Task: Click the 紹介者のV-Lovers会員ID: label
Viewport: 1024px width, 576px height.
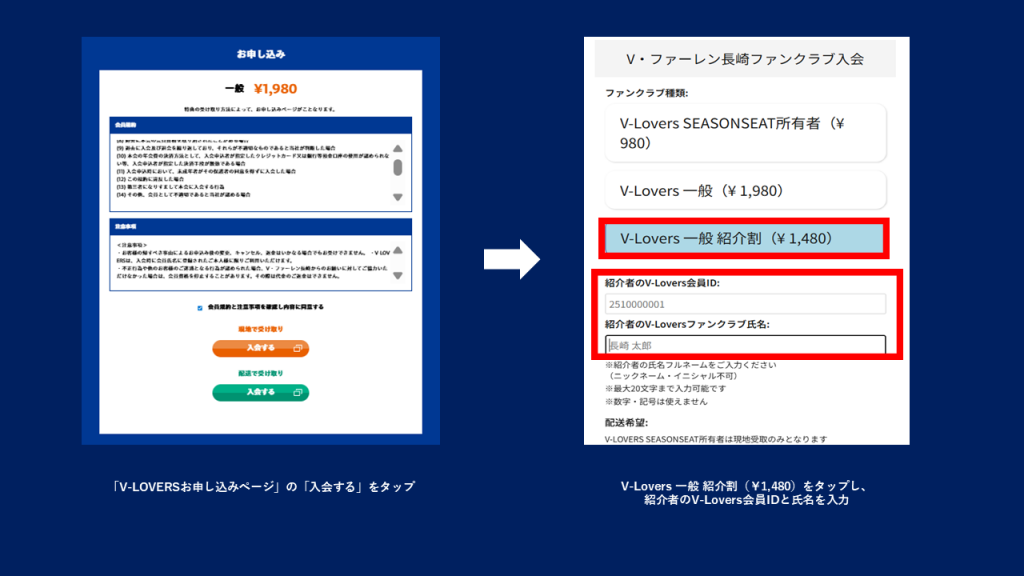Action: [x=662, y=283]
